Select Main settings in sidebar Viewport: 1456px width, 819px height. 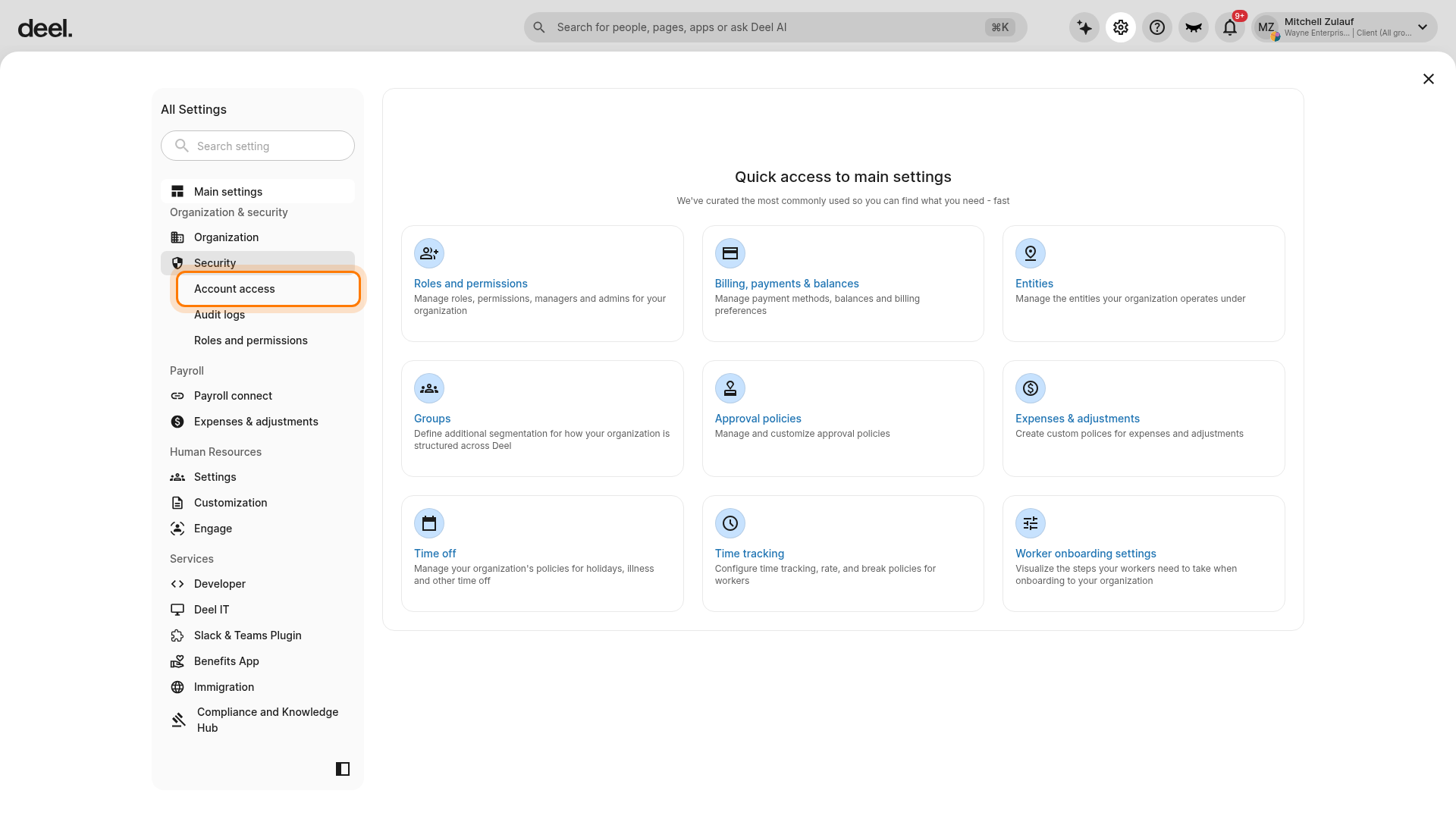click(x=258, y=191)
